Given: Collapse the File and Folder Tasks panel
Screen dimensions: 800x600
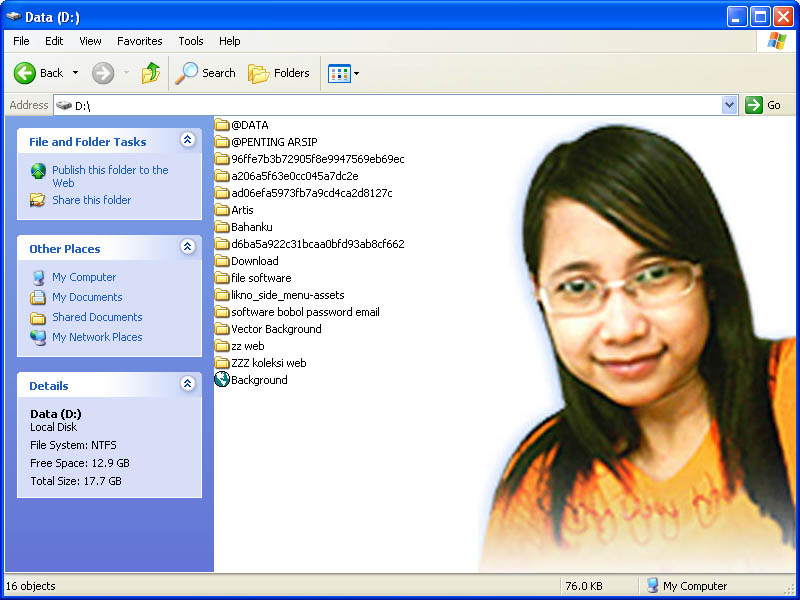Looking at the screenshot, I should coord(188,139).
